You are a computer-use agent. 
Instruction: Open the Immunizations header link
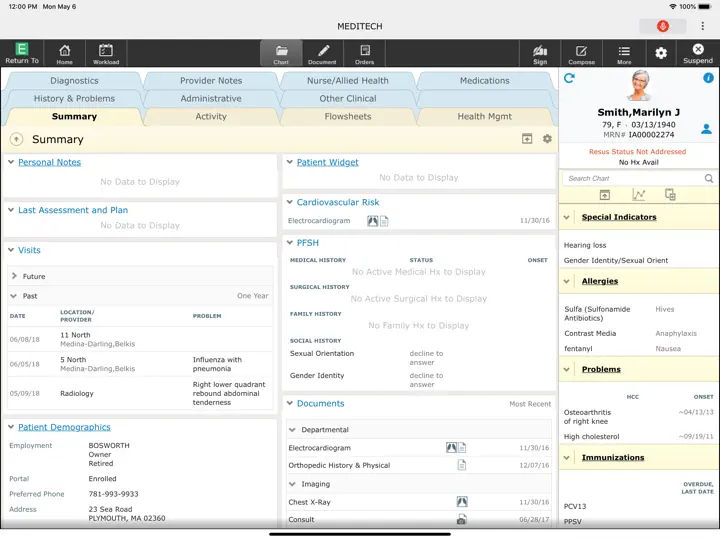(613, 458)
